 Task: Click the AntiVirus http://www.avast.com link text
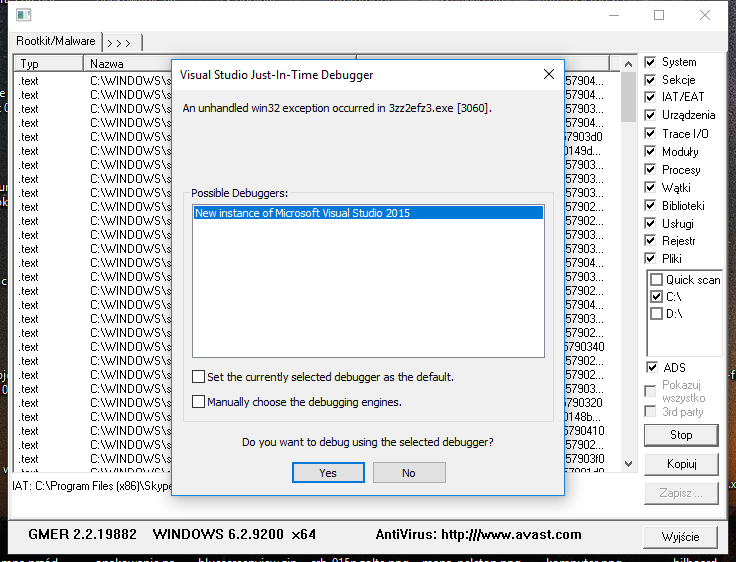(478, 535)
